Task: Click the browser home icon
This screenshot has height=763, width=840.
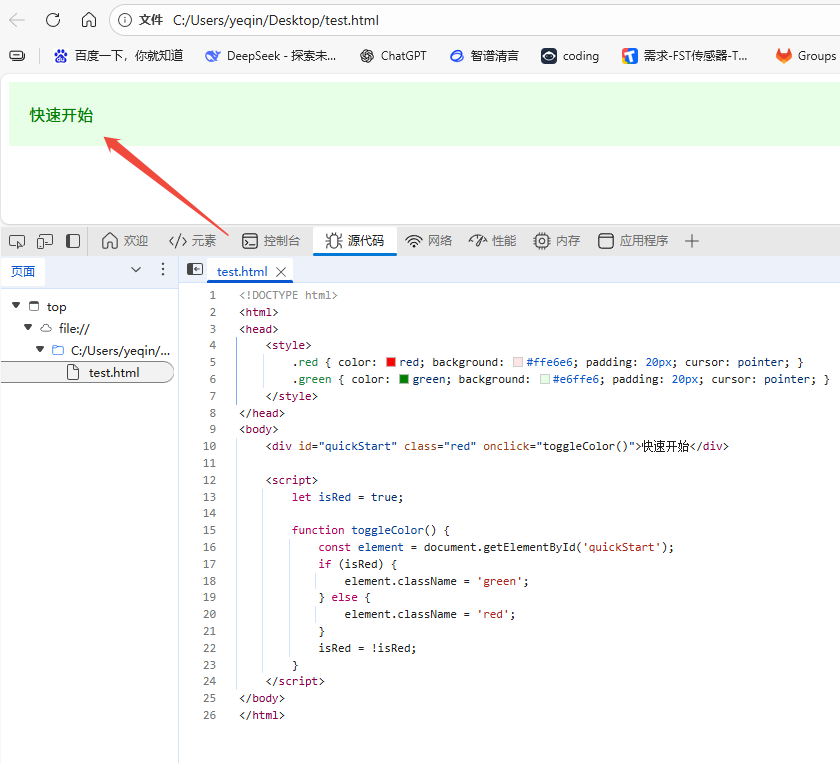Action: [89, 20]
